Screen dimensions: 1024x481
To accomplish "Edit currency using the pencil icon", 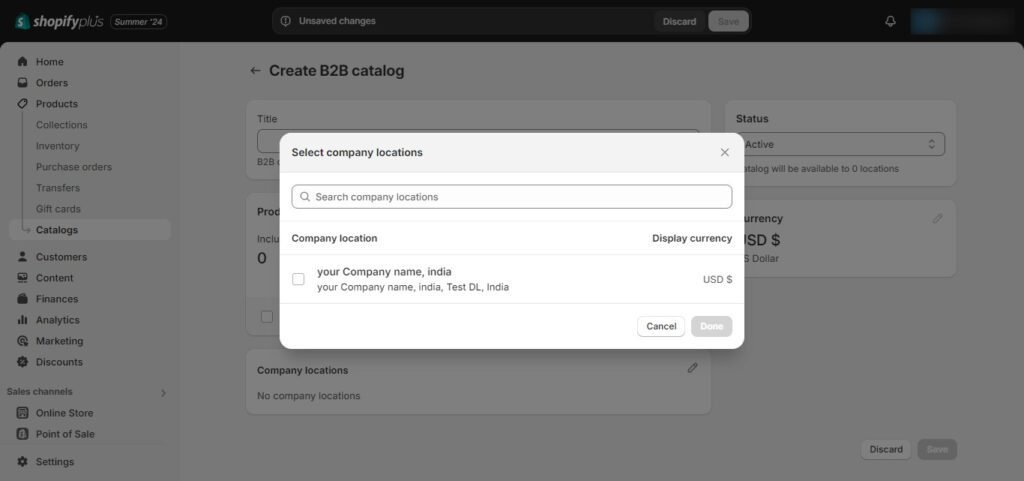I will [x=937, y=219].
